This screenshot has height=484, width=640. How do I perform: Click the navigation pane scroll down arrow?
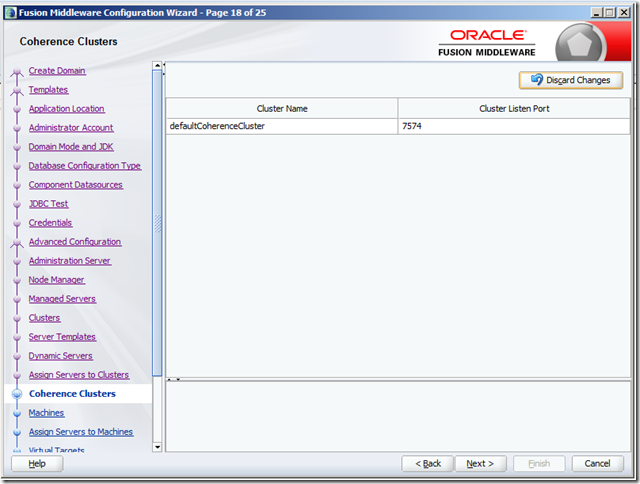[157, 447]
